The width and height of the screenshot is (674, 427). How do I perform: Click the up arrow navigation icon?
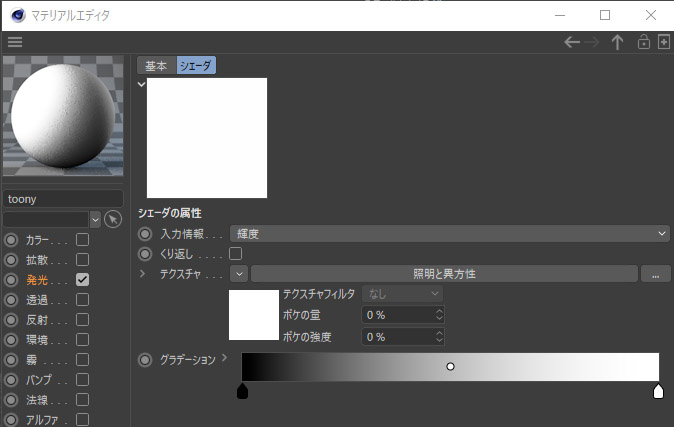tap(617, 42)
